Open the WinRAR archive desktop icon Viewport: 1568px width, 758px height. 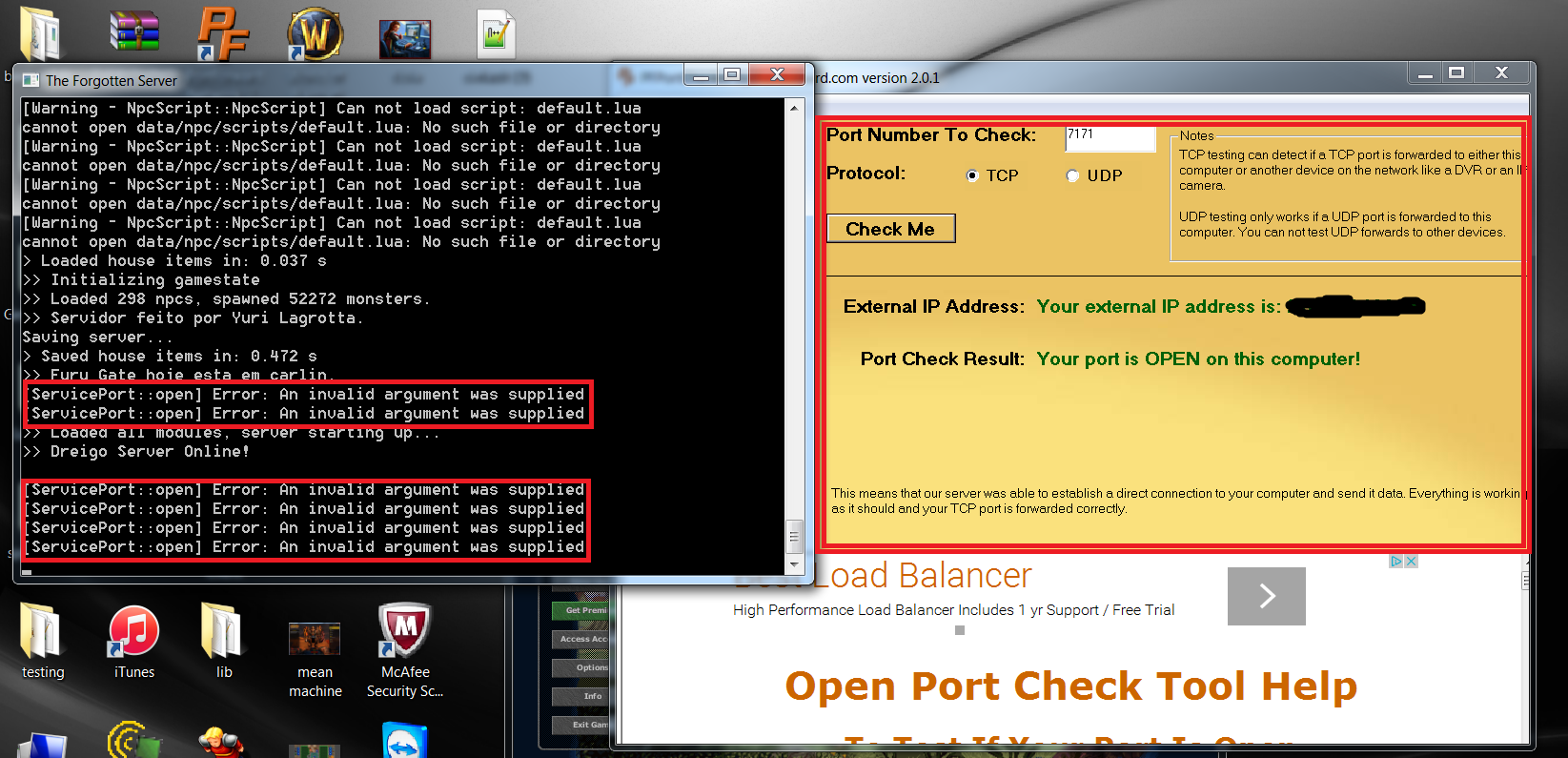click(x=134, y=31)
